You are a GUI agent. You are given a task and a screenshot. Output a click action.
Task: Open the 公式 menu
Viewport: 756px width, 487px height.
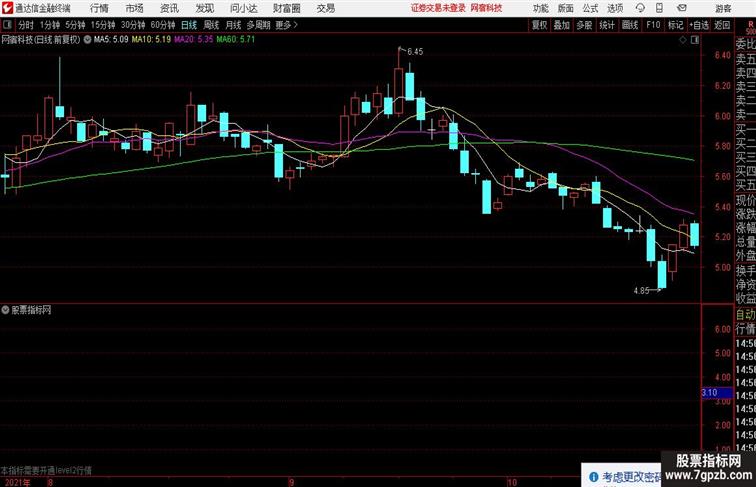click(590, 8)
